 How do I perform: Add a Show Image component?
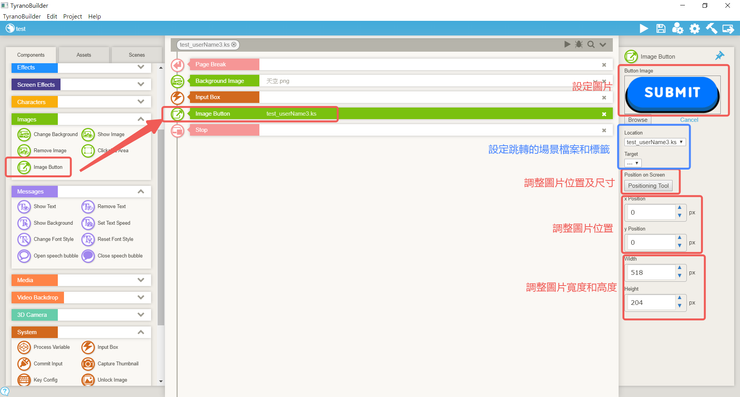coord(103,135)
